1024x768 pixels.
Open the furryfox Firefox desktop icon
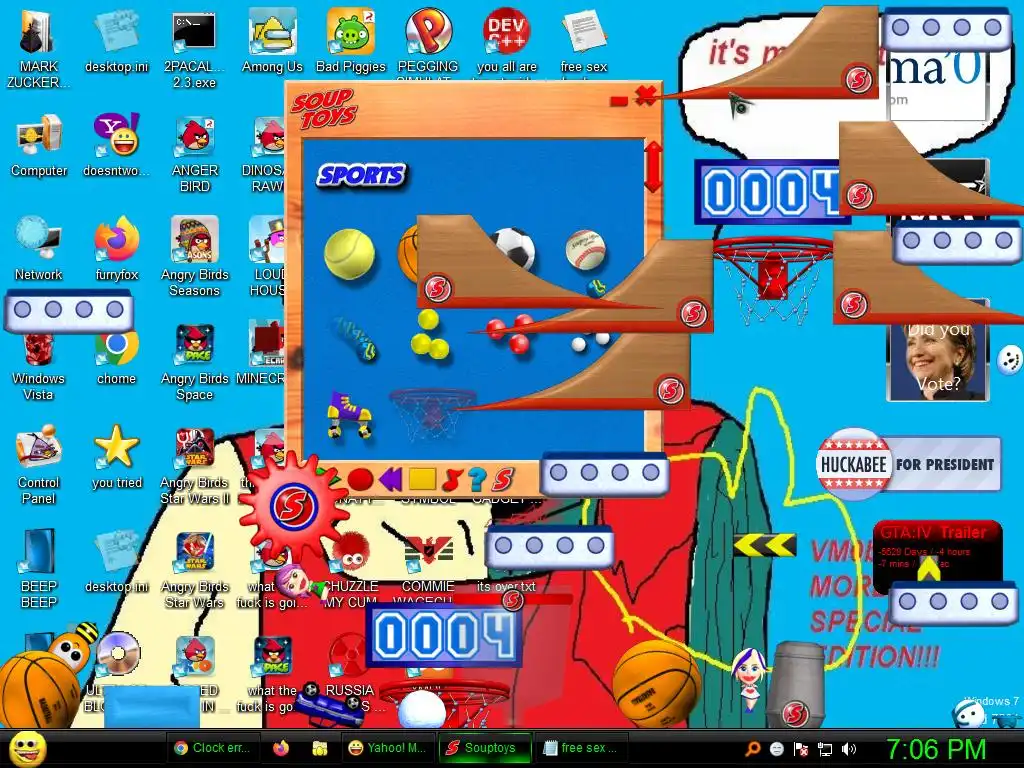tap(116, 248)
